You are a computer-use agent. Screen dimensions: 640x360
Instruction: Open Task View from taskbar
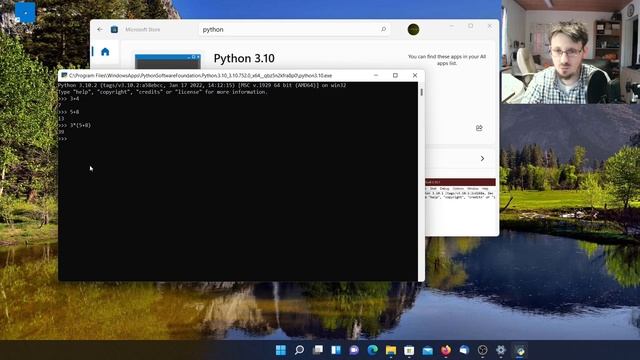point(318,350)
